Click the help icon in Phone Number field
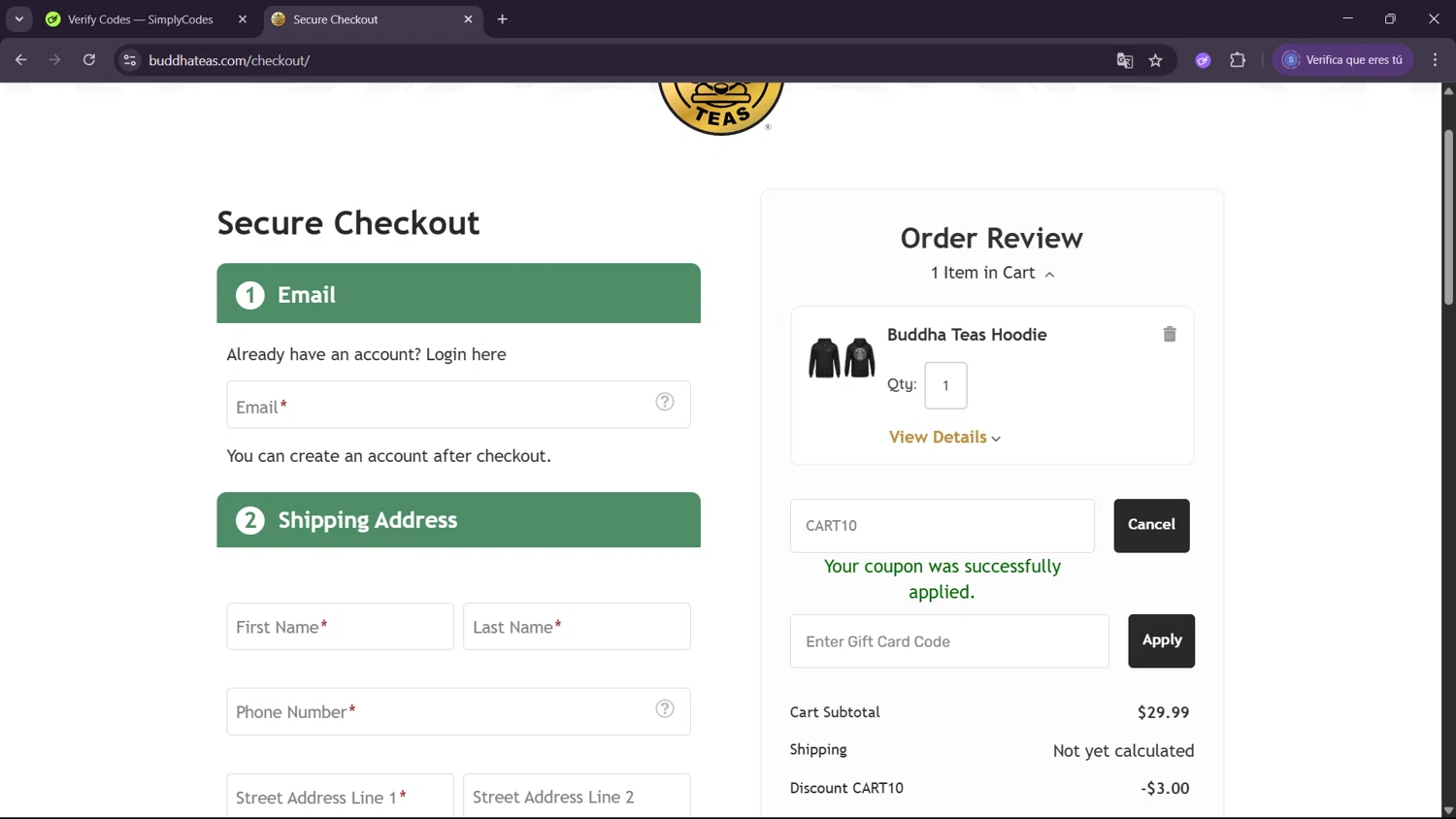Screen dimensions: 1456x819 pos(665,708)
